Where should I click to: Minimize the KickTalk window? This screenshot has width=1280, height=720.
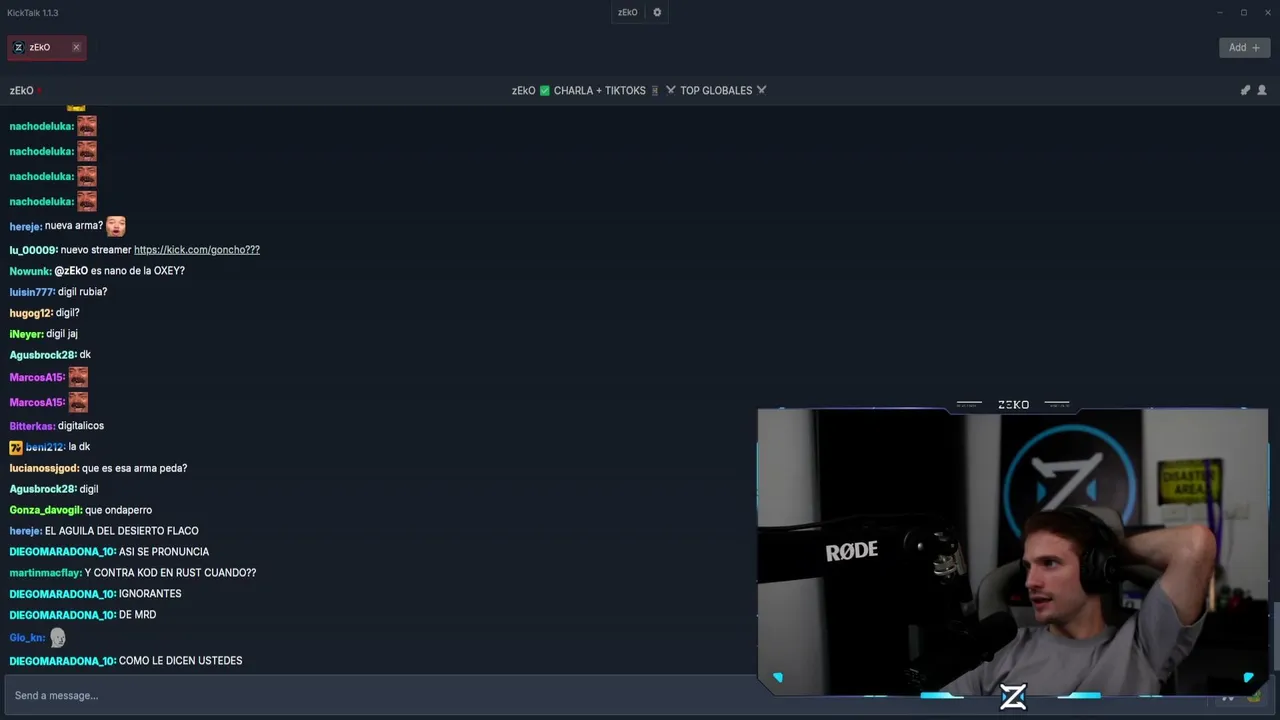(x=1220, y=13)
